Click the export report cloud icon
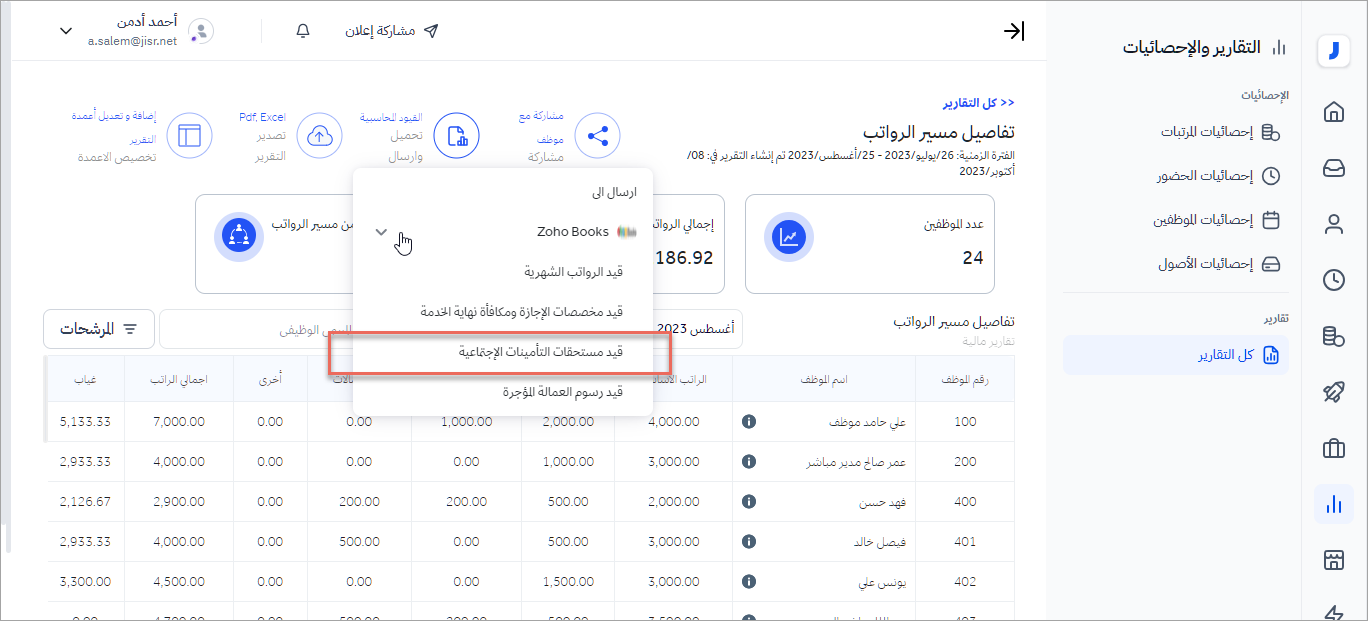This screenshot has width=1368, height=621. pos(320,136)
